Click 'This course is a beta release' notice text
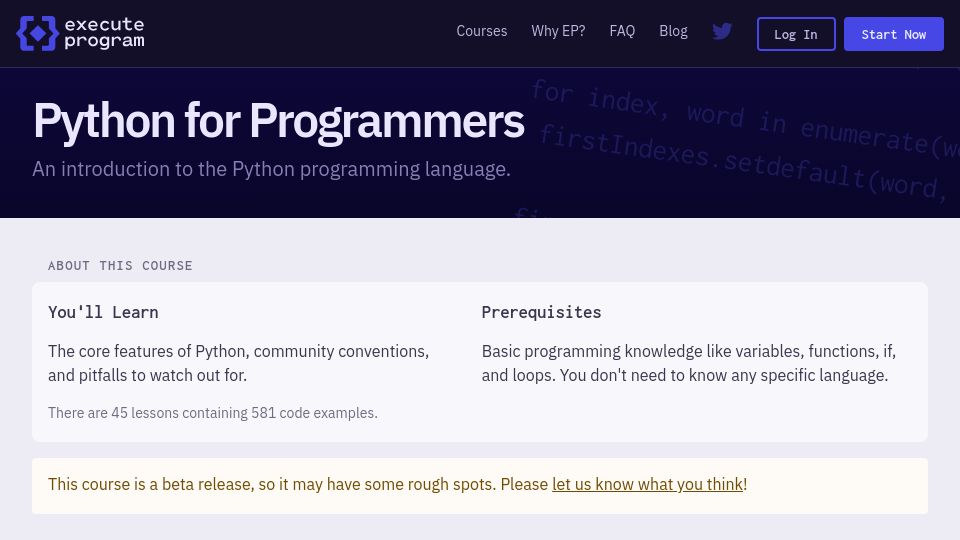The width and height of the screenshot is (960, 540). click(x=397, y=484)
